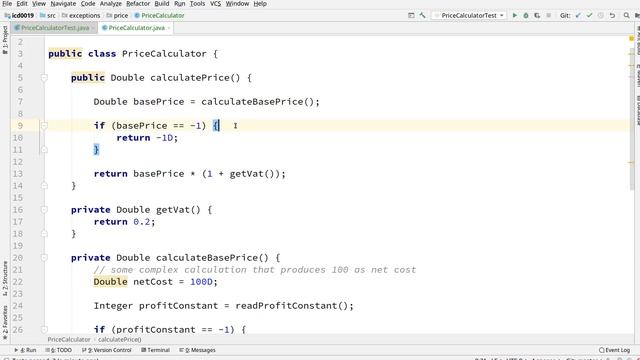
Task: Open Search Everywhere magnifier icon
Action: 627,16
